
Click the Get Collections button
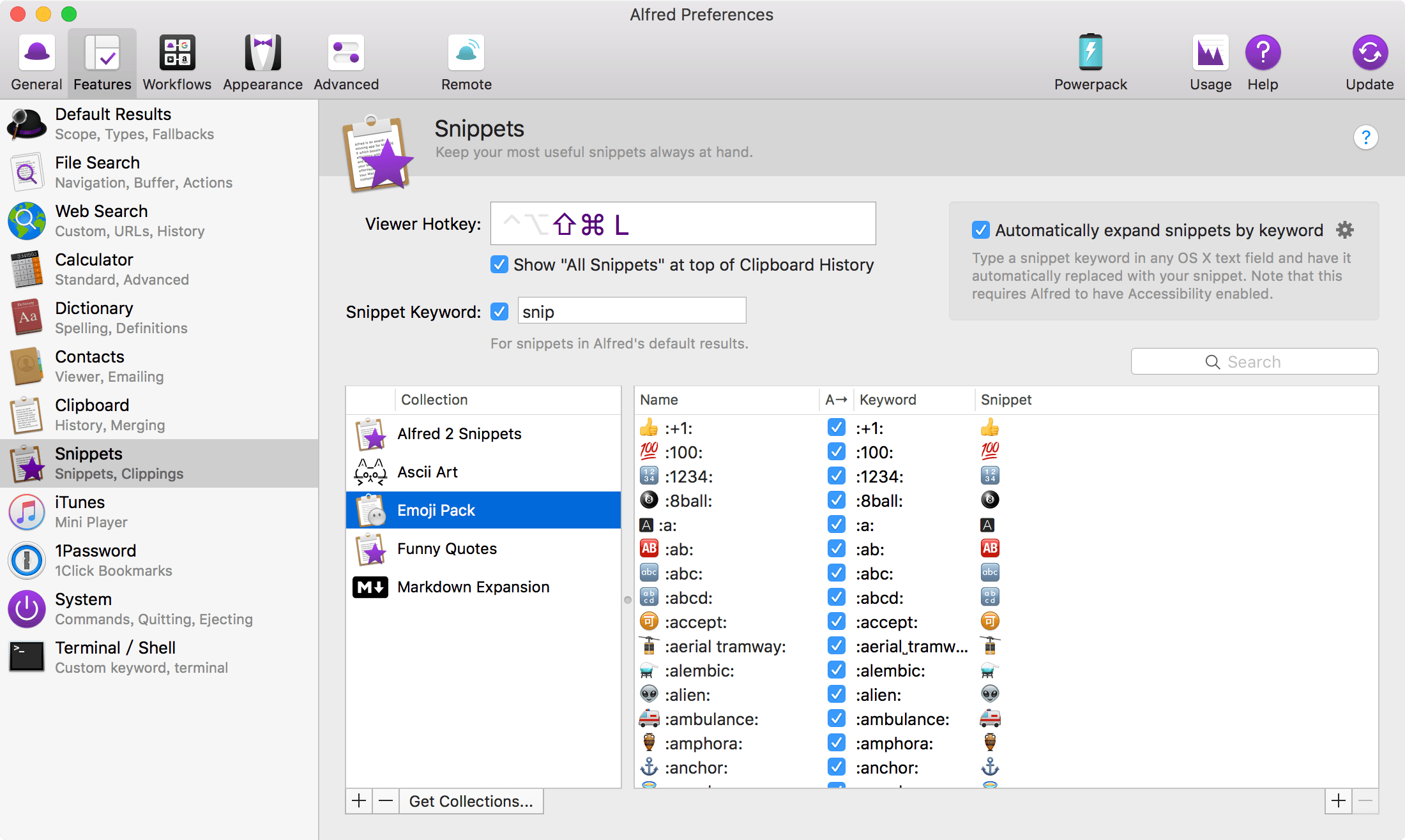[x=471, y=801]
